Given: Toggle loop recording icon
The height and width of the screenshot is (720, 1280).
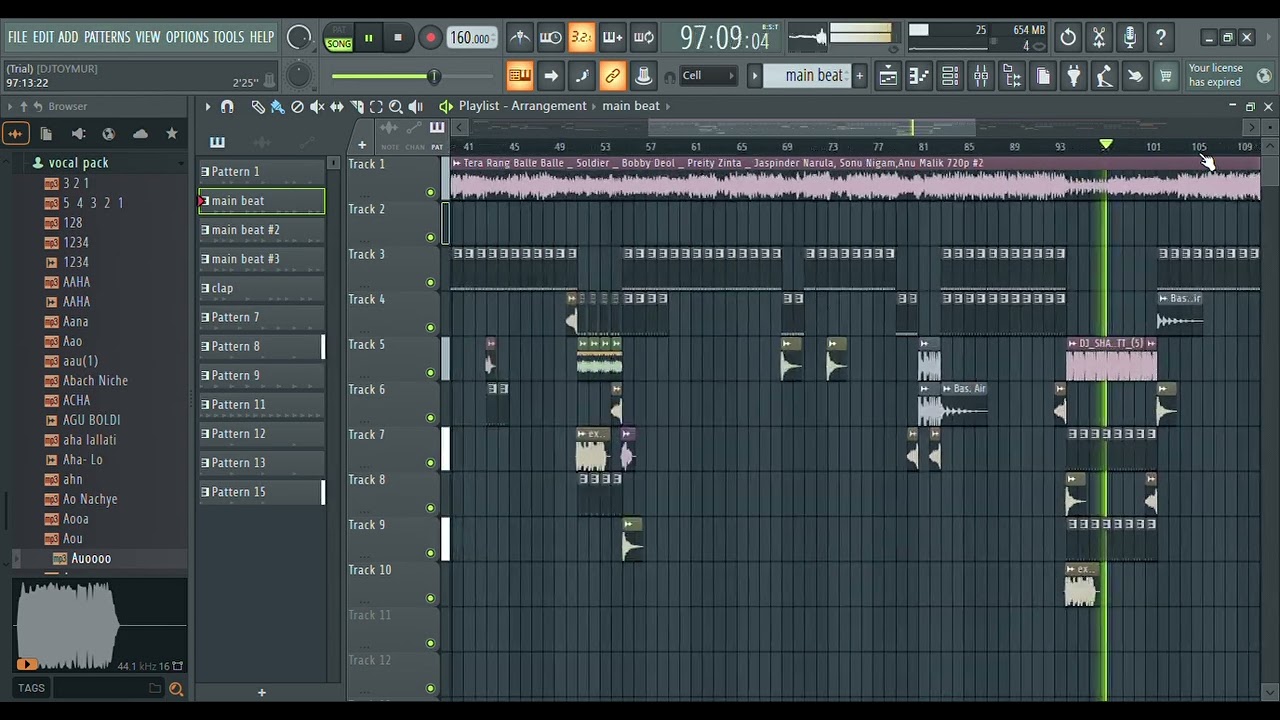Looking at the screenshot, I should click(644, 38).
